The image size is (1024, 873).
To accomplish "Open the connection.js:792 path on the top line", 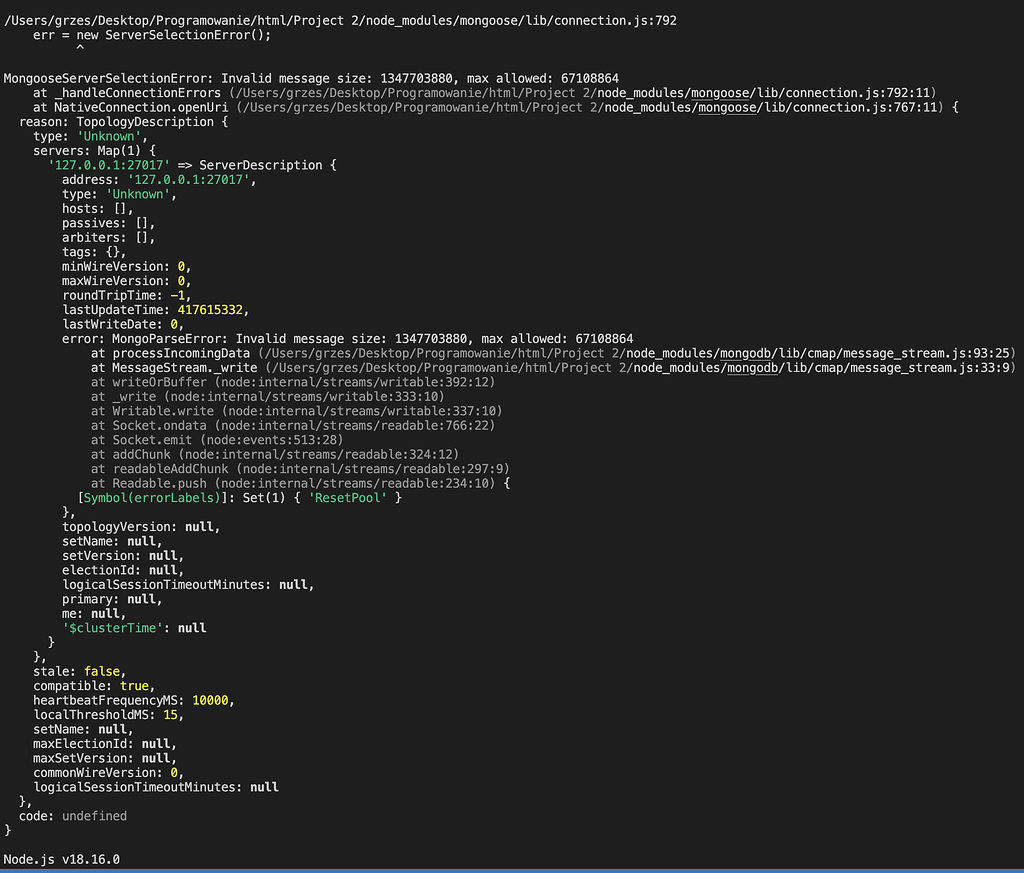I will point(340,19).
